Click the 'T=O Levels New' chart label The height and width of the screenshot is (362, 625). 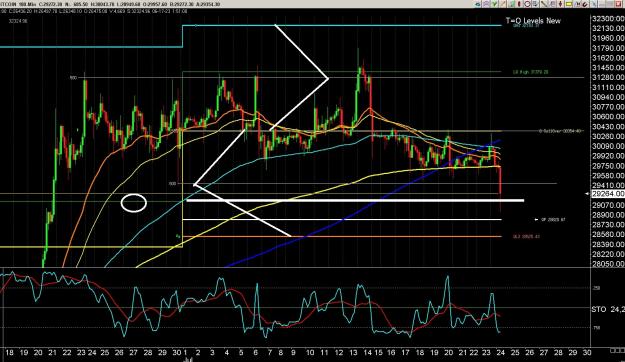tap(533, 21)
